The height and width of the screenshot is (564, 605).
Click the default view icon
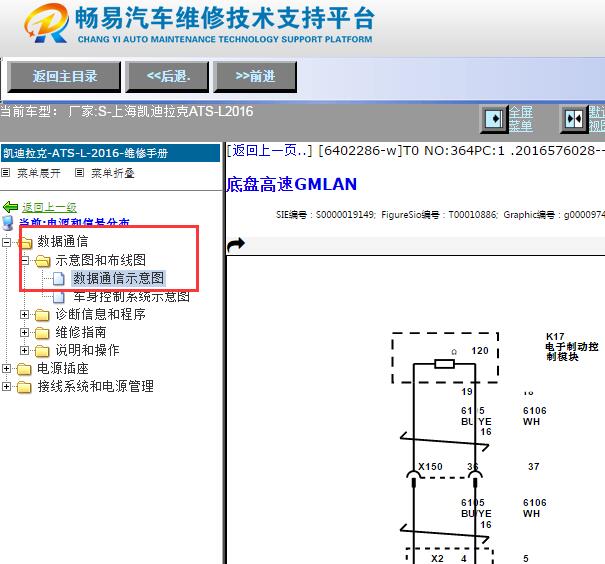(x=574, y=119)
